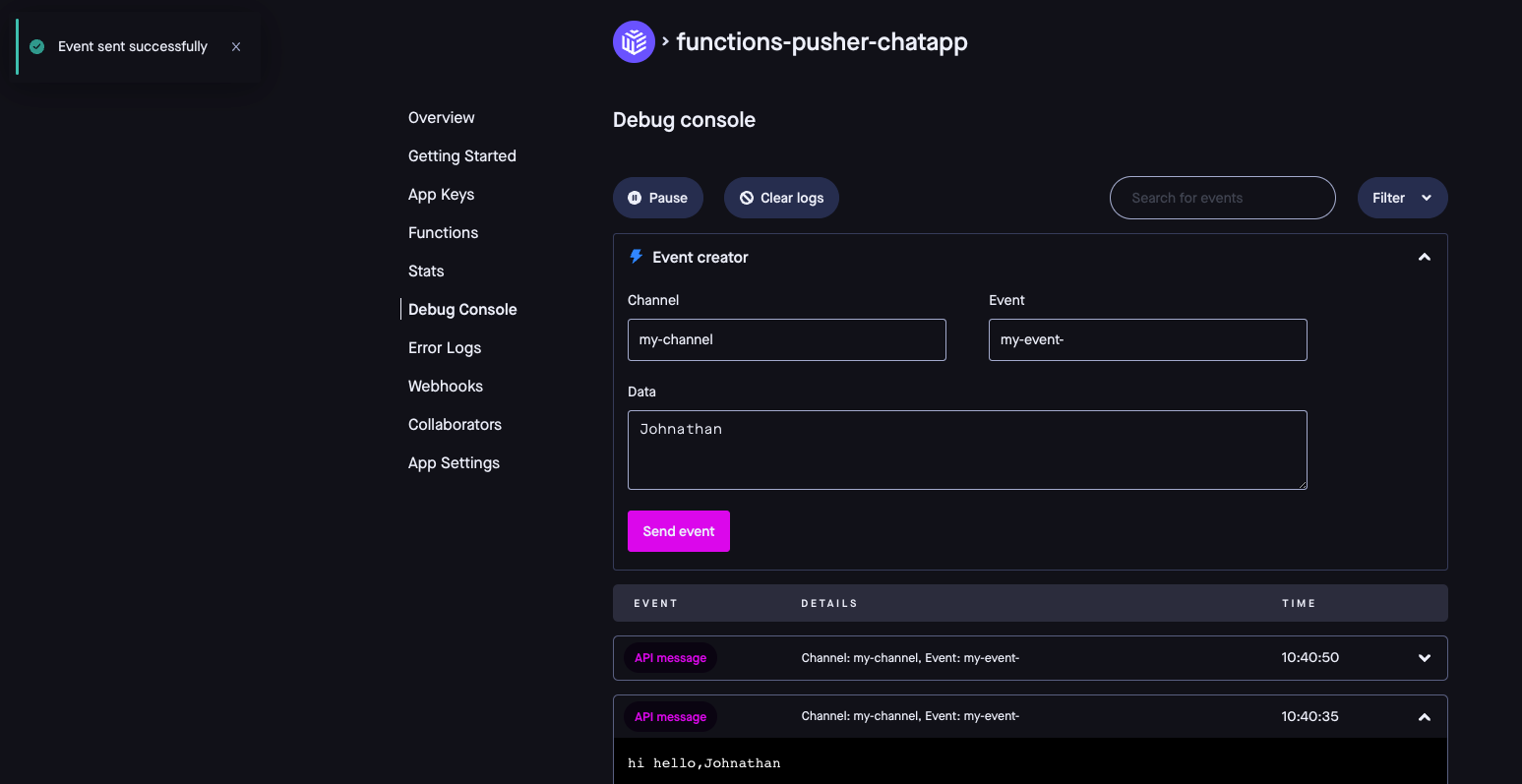Screen dimensions: 1522x784
Task: Click the Channel input containing my-channel
Action: 787,339
